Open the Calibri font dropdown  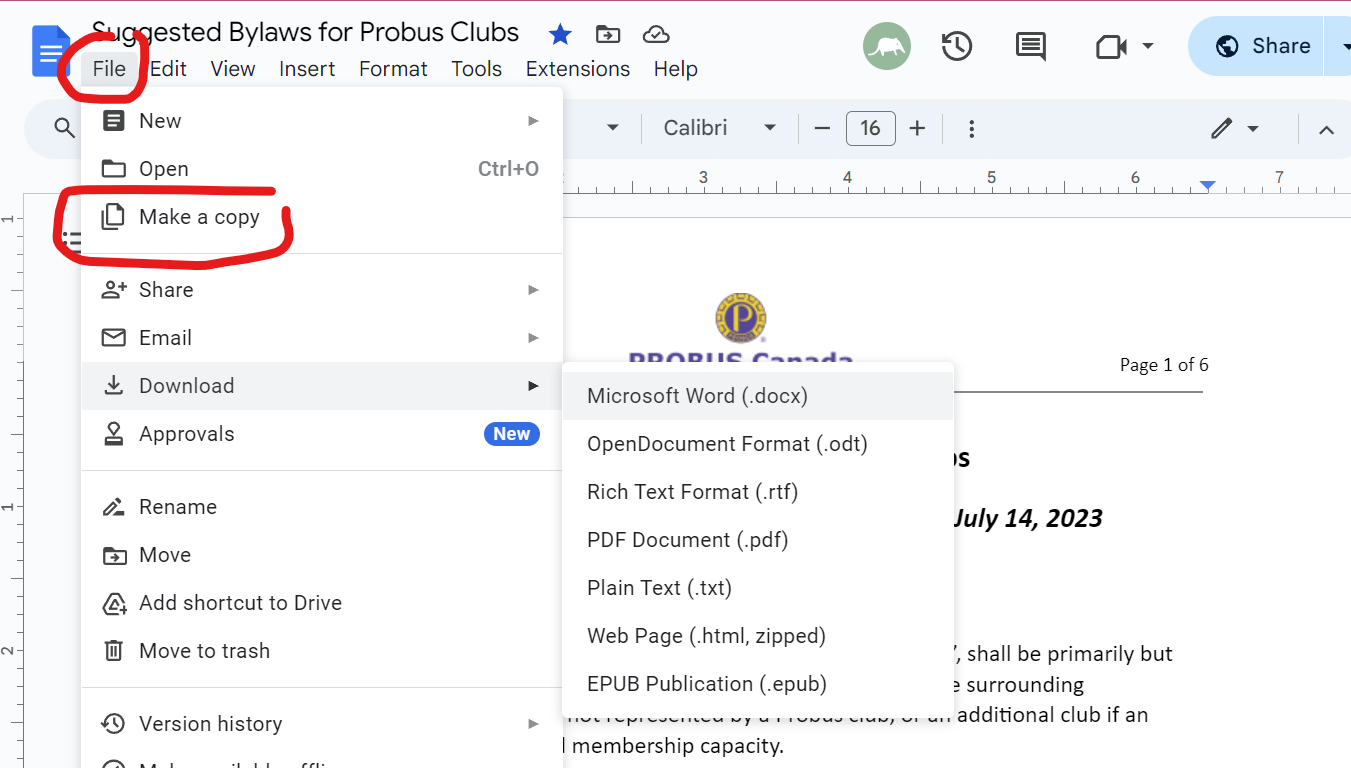[720, 128]
